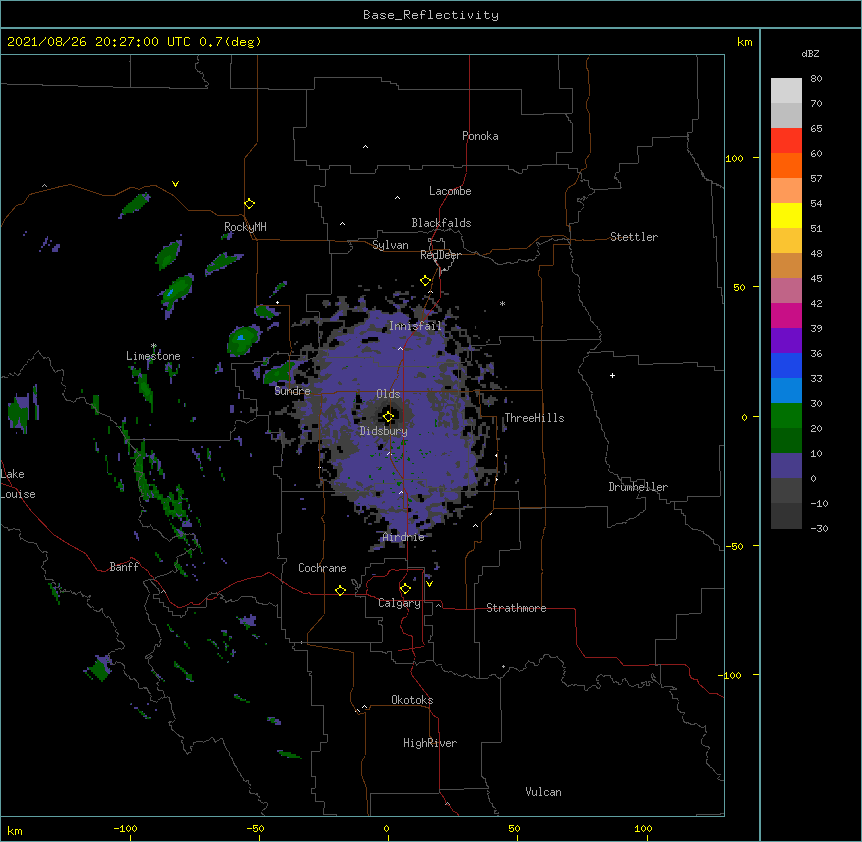Click the Vulcan label

543,792
